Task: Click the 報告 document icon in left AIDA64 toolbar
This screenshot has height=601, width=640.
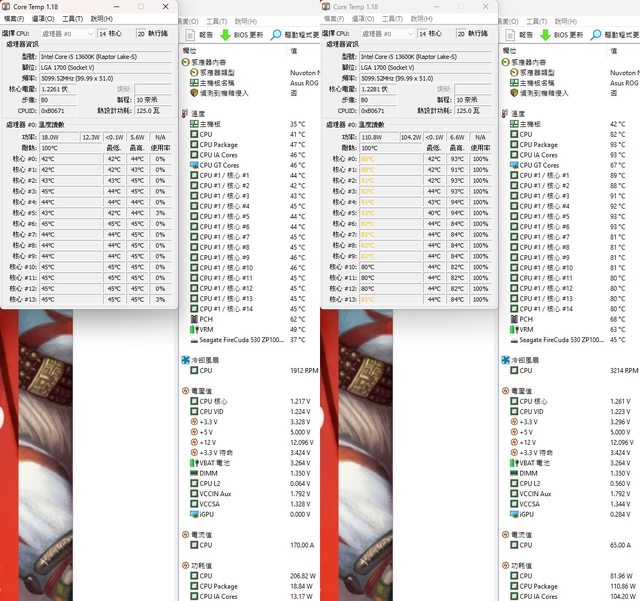Action: (x=189, y=33)
